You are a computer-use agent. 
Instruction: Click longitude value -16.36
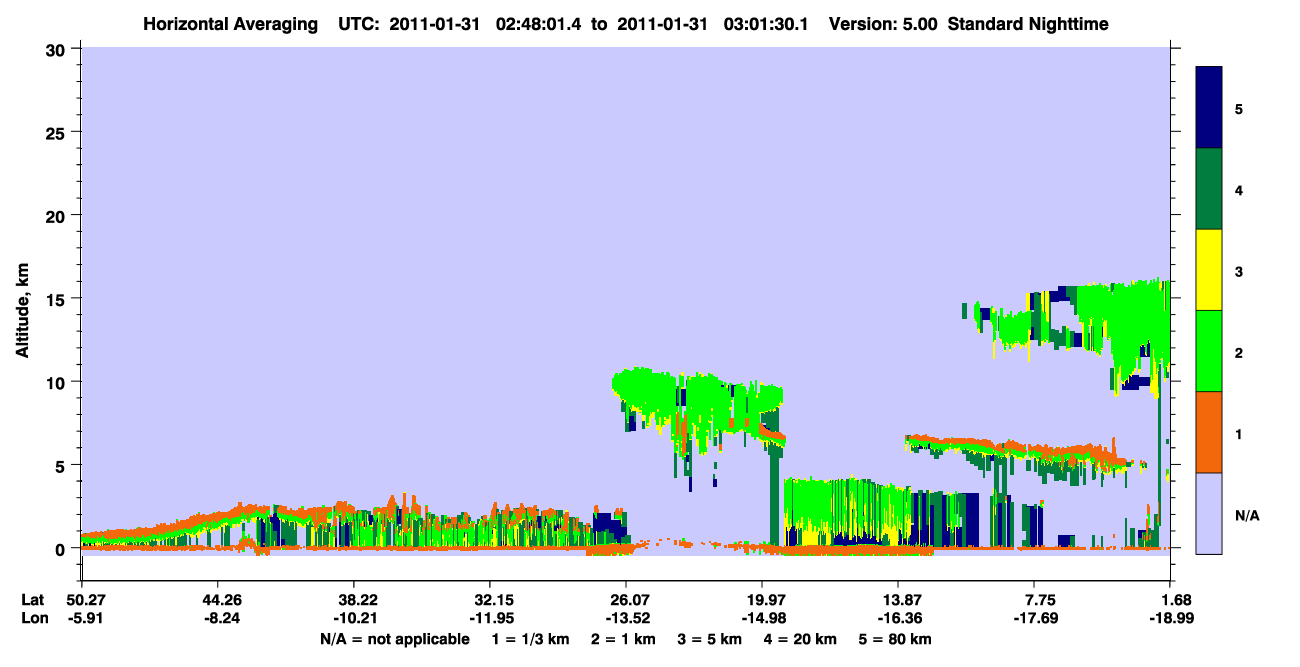(x=898, y=618)
